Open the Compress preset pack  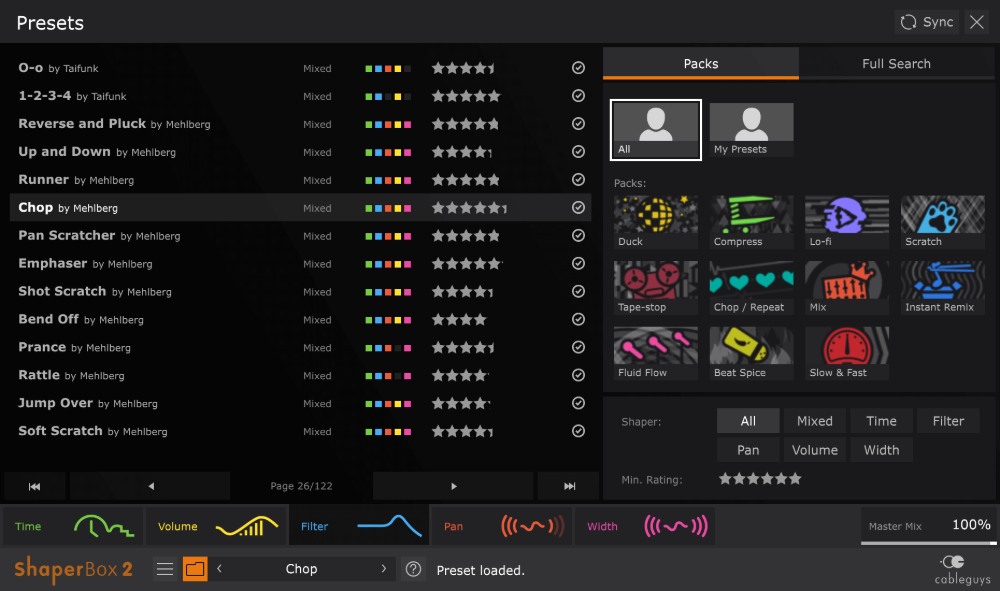pyautogui.click(x=751, y=222)
